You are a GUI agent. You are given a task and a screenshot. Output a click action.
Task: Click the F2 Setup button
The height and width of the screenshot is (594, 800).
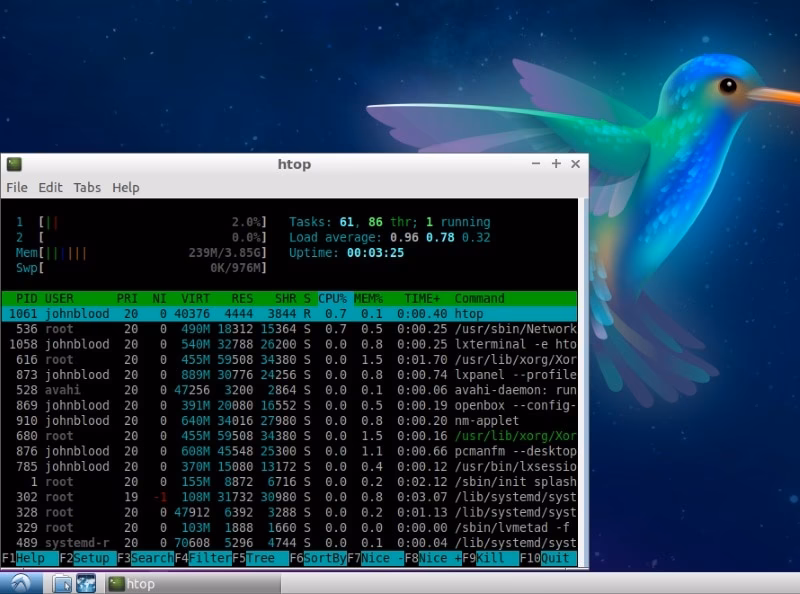point(88,558)
